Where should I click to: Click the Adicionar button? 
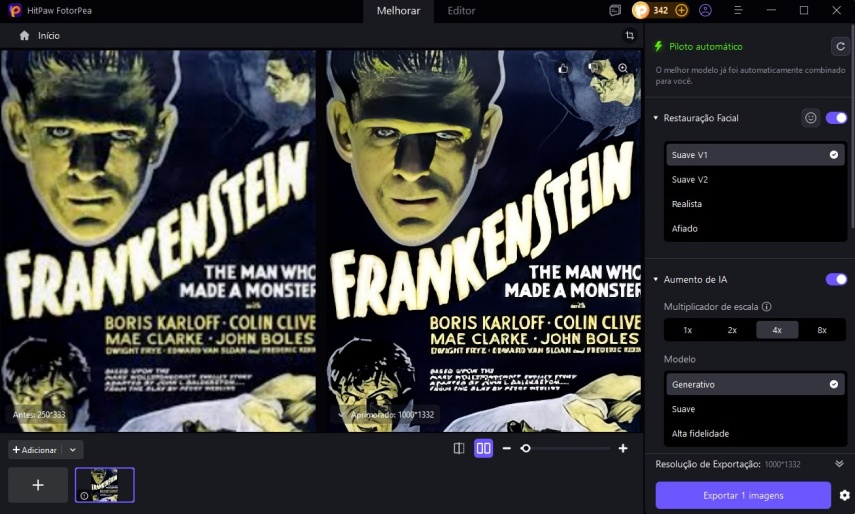35,450
